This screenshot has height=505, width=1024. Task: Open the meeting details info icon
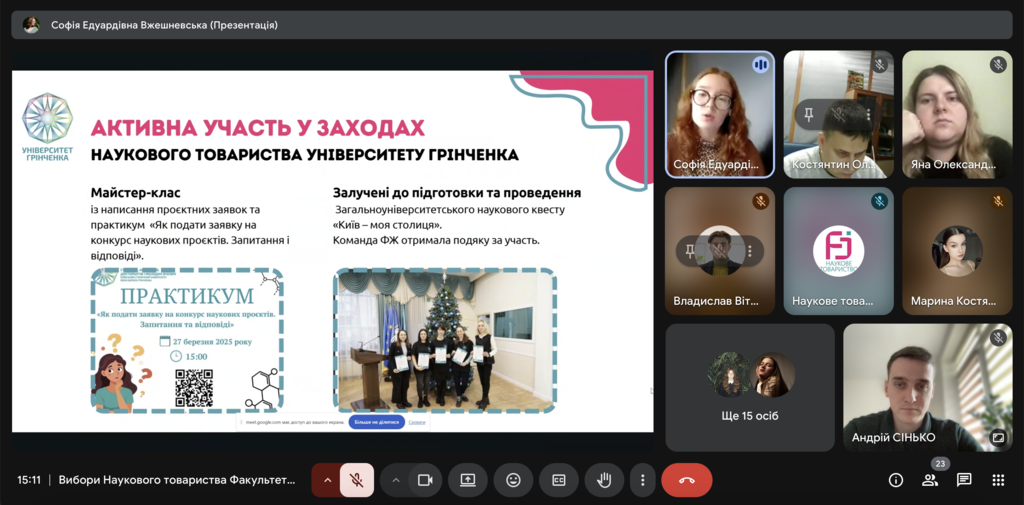pos(896,480)
